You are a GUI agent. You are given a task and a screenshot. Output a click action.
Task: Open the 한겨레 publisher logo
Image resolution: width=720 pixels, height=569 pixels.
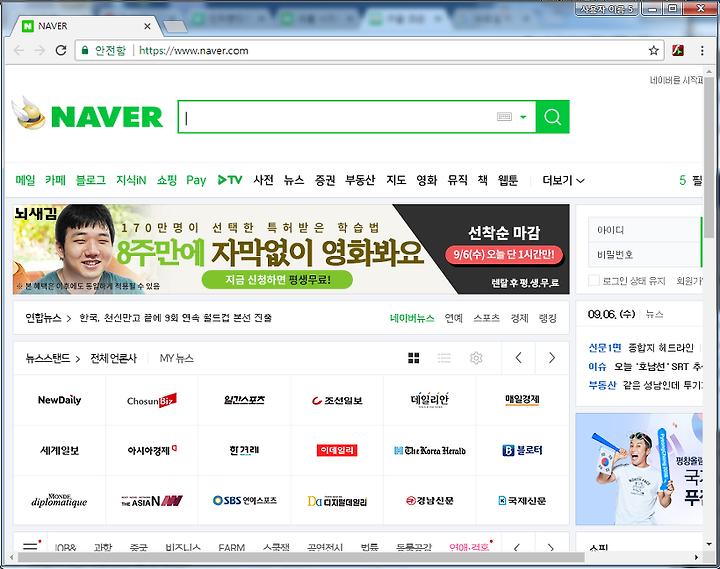[245, 451]
